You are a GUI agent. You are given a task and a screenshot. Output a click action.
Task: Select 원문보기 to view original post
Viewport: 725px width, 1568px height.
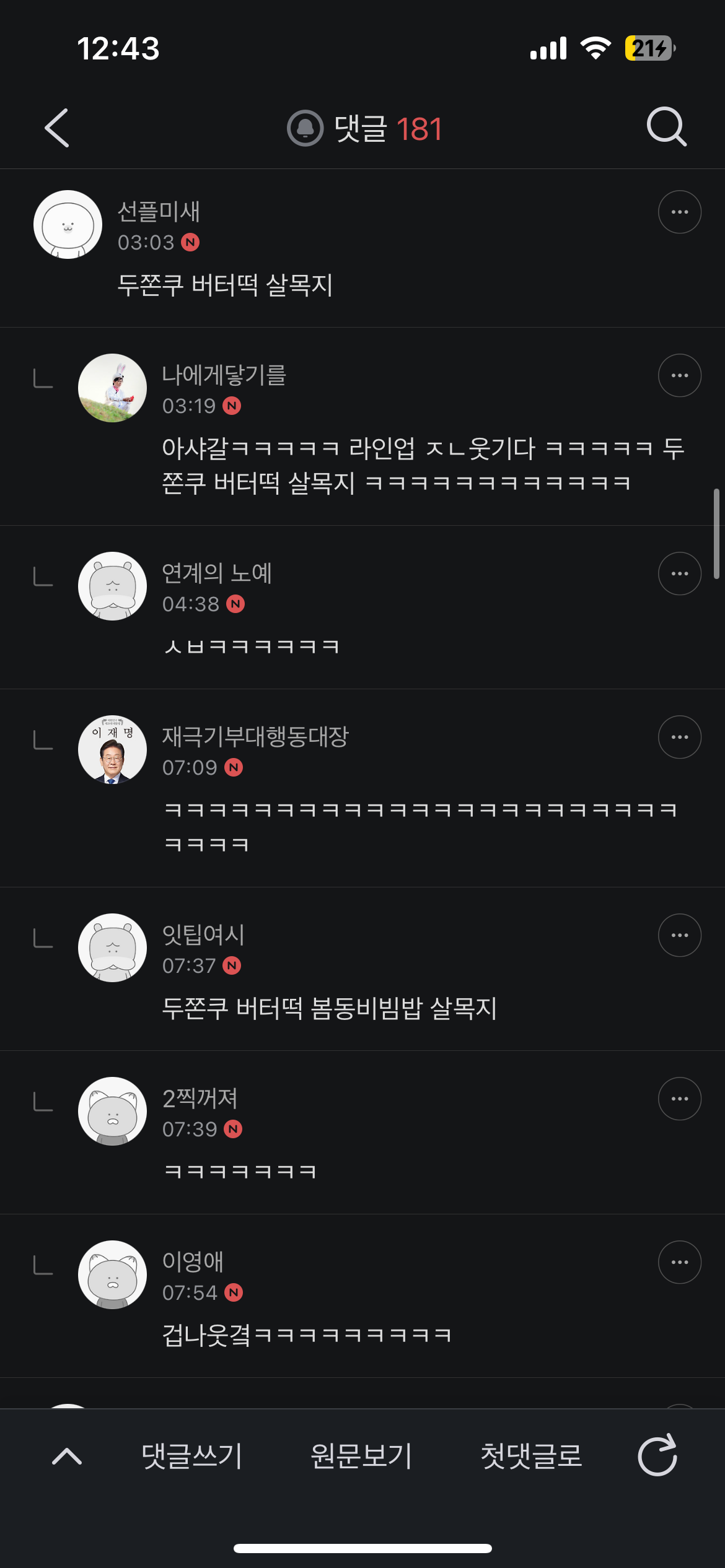[x=361, y=1456]
